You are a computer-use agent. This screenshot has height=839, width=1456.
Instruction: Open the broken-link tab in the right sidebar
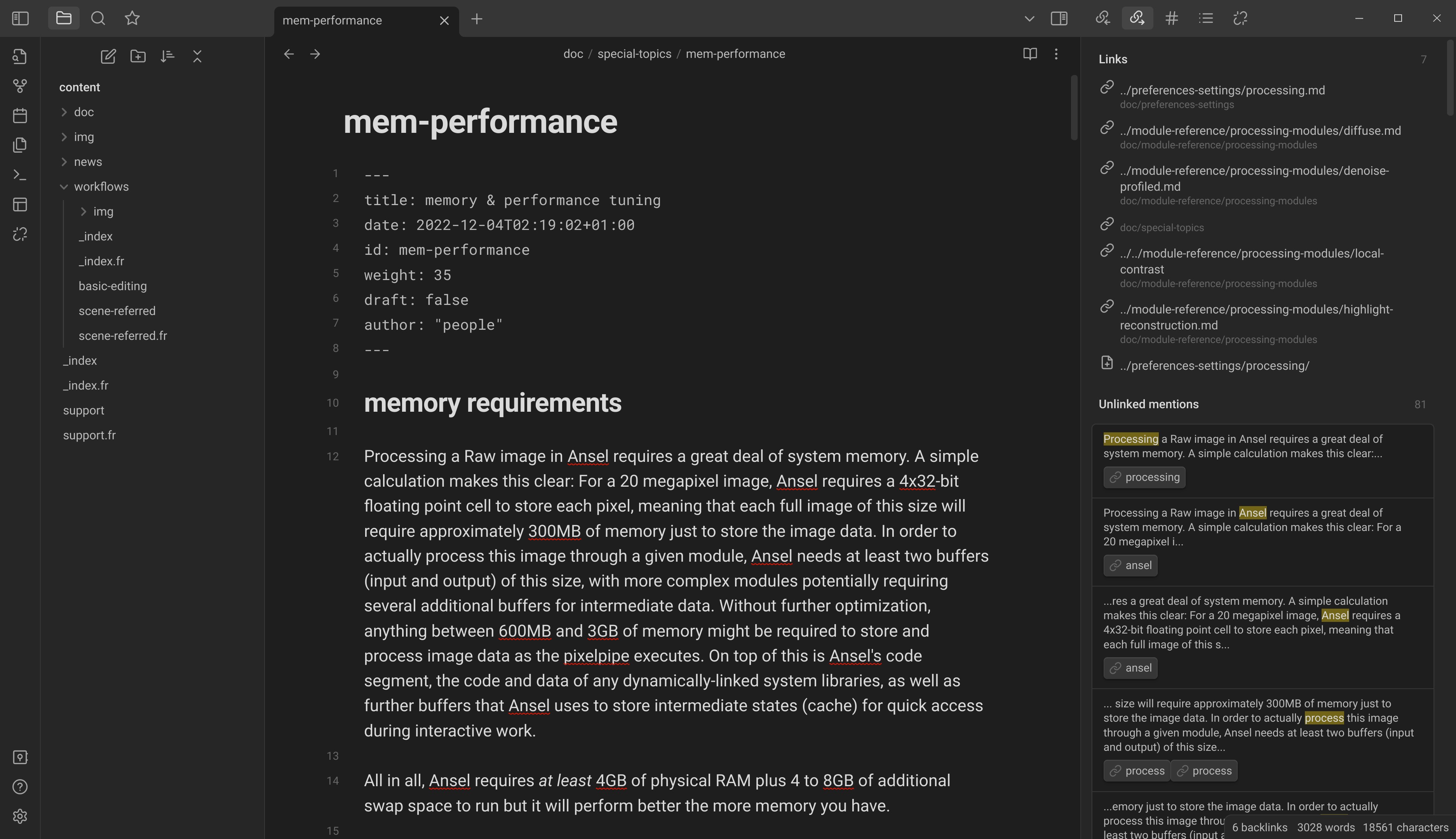click(x=1240, y=18)
